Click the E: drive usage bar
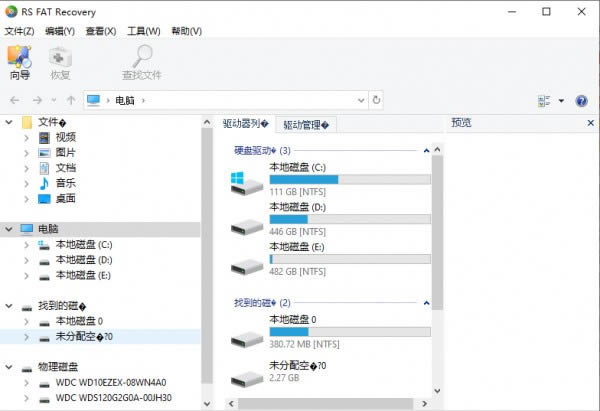Viewport: 600px width, 411px height. click(350, 259)
